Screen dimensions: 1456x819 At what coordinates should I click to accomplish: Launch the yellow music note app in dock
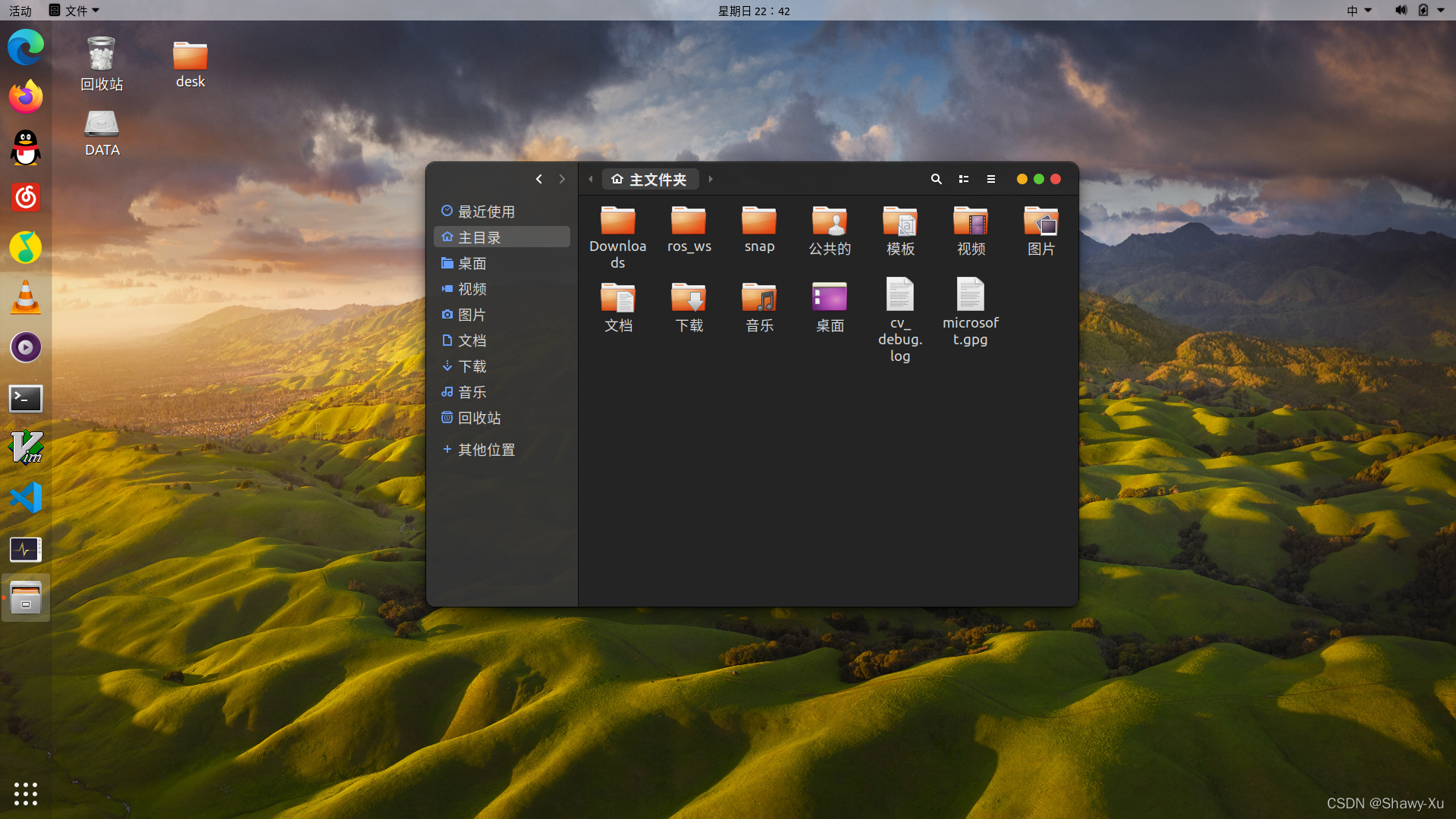click(26, 247)
